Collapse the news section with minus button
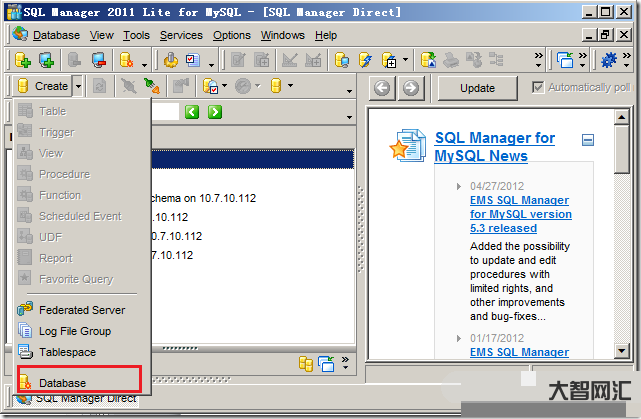Screen dimensions: 641x419 click(x=587, y=140)
